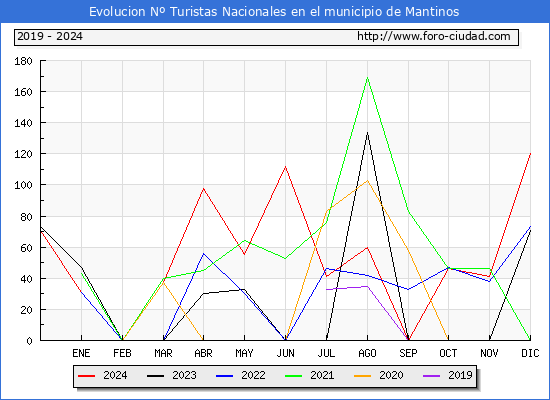Screen dimensions: 550x400
Task: Click the NOV month axis label
Action: (x=489, y=353)
